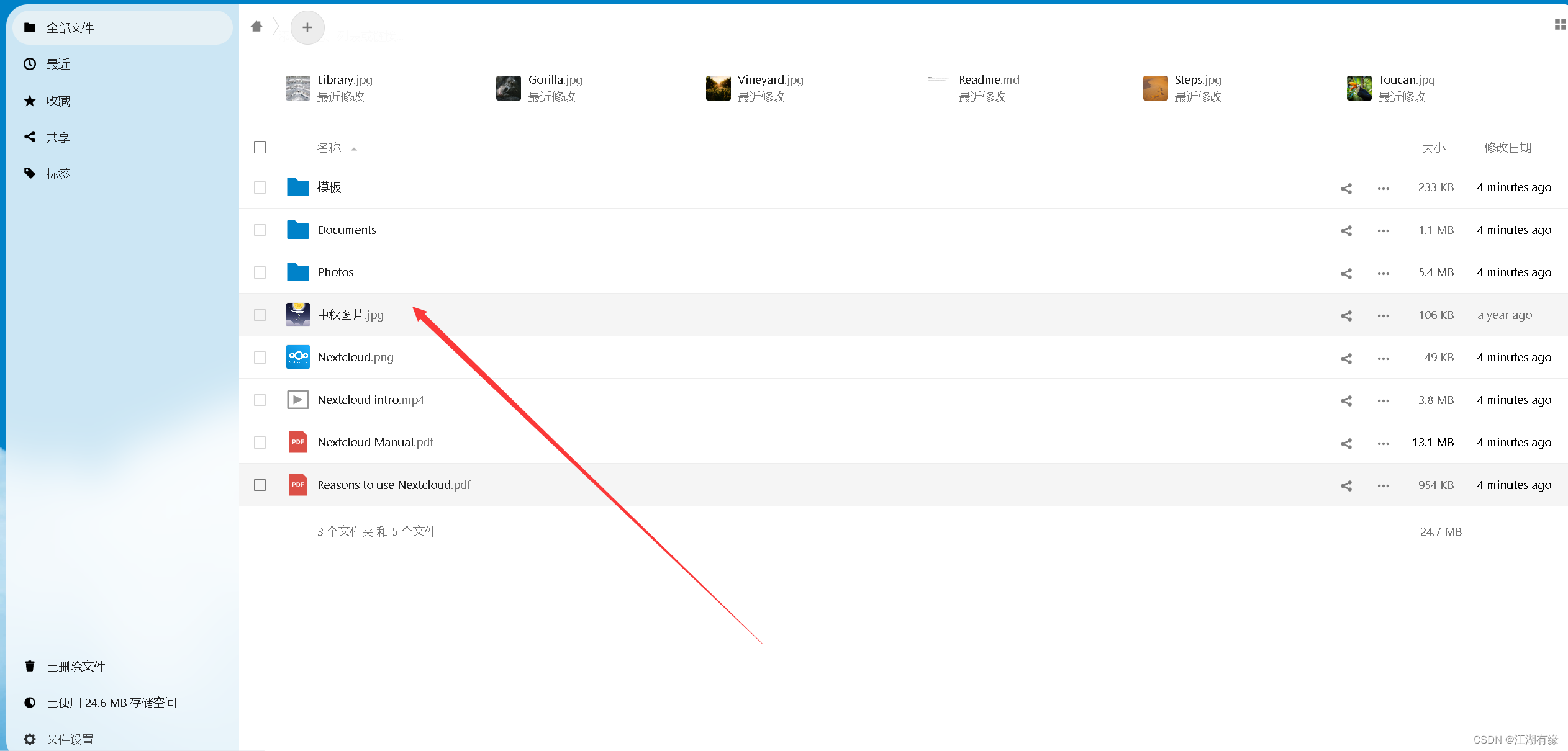Open more actions for 中秋图片.jpg
Image resolution: width=1568 pixels, height=751 pixels.
point(1383,316)
